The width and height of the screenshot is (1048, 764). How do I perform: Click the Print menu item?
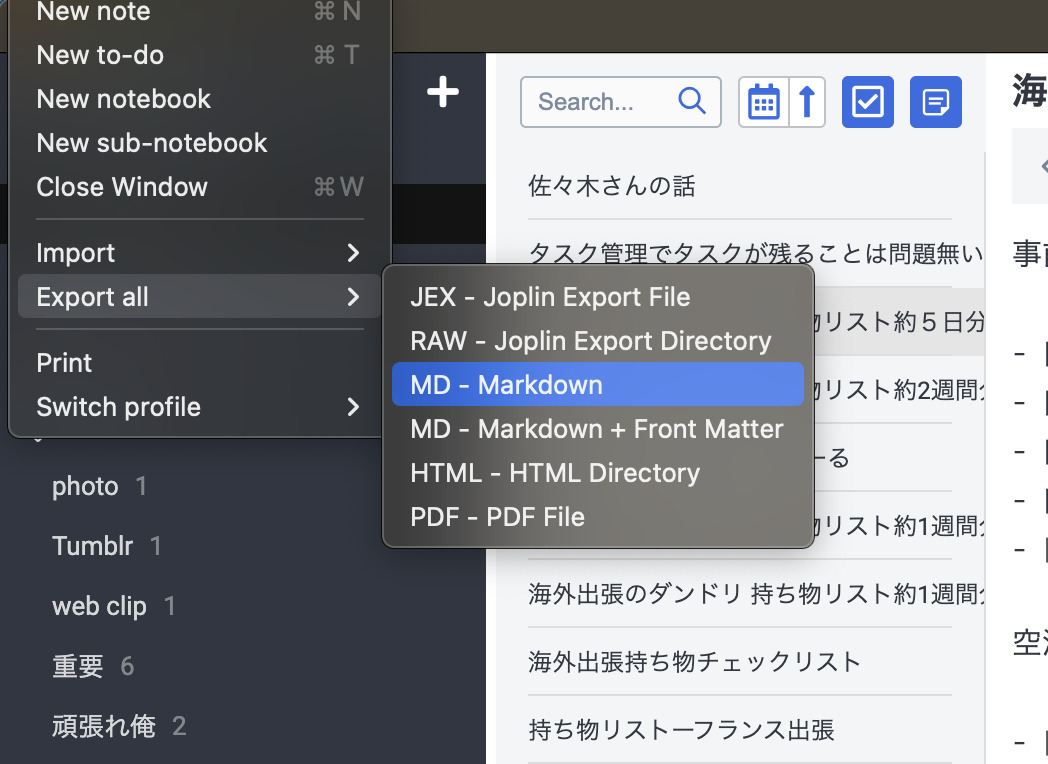65,363
